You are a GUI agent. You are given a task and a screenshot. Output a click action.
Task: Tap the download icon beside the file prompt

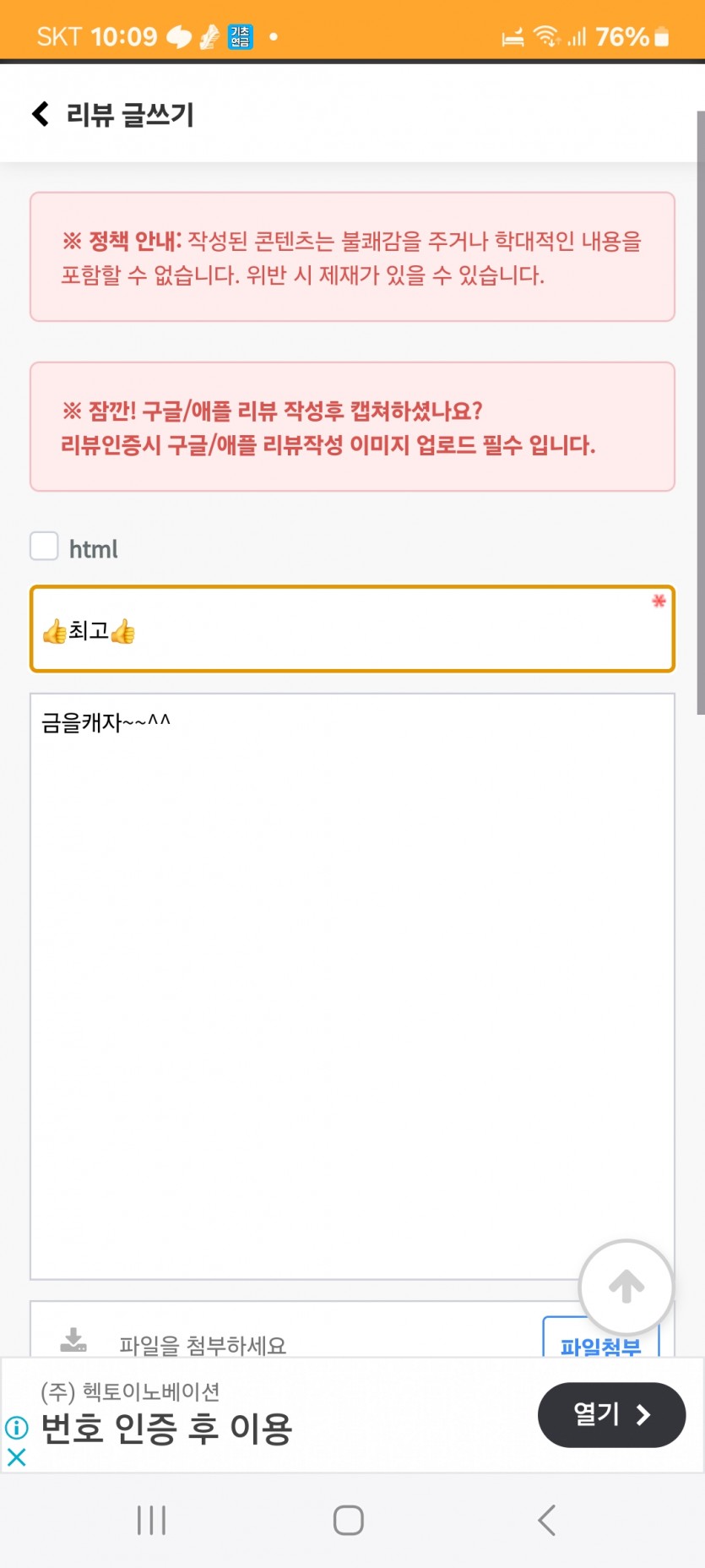point(73,1340)
